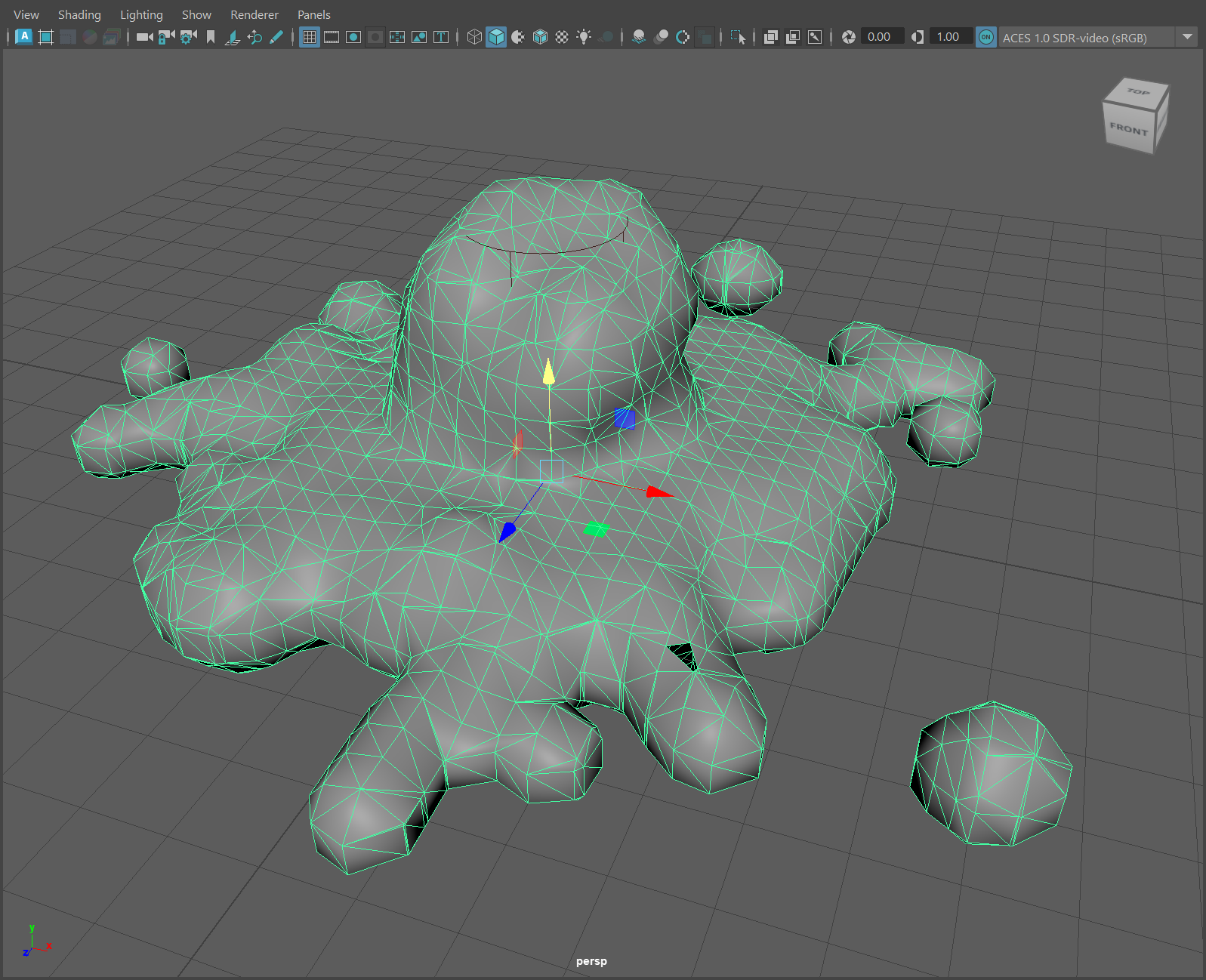Click the FRONT face of the ViewCube
Screen dimensions: 1206x980
coord(1128,128)
